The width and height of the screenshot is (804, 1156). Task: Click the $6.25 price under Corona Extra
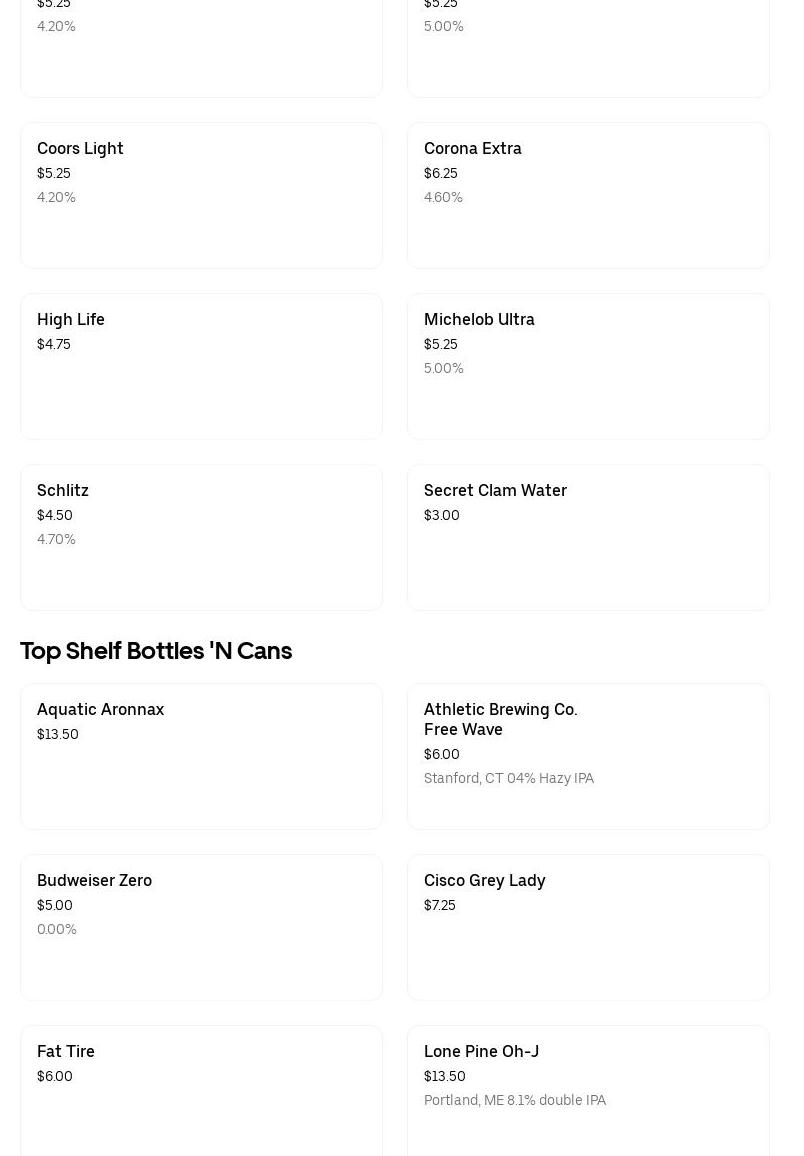[x=441, y=173]
